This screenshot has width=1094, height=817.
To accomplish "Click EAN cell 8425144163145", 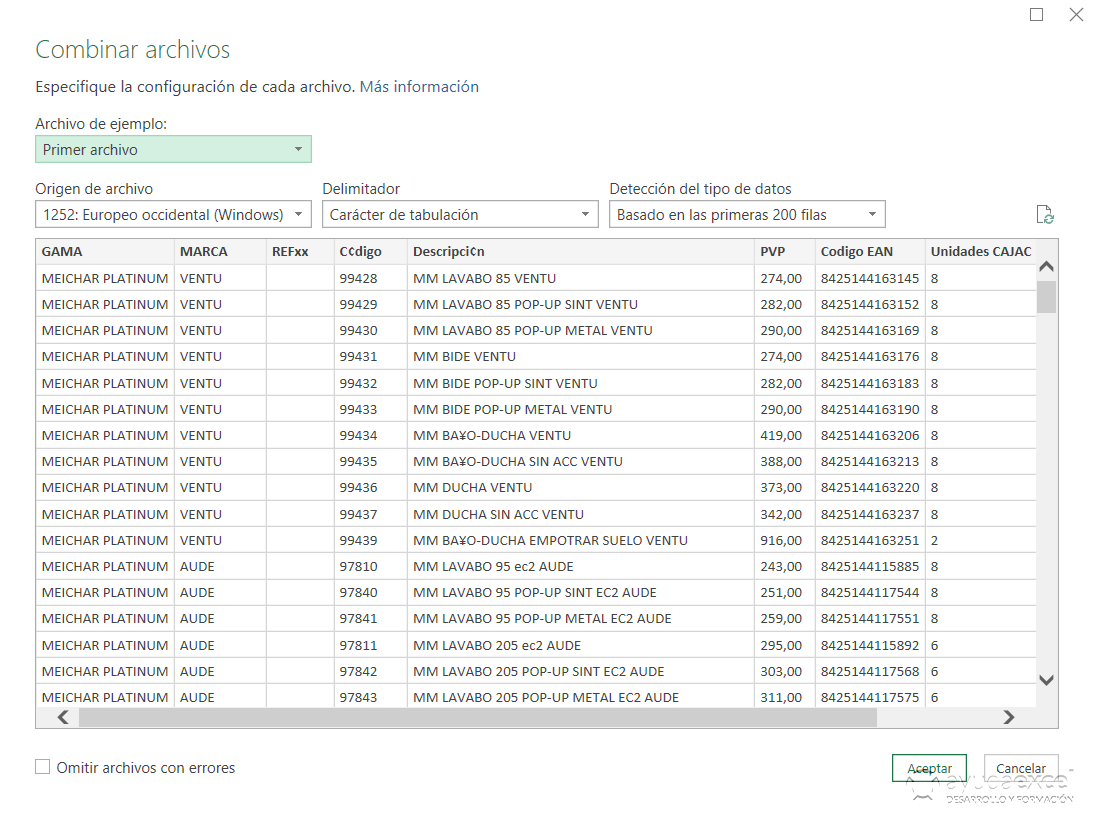I will coord(870,278).
